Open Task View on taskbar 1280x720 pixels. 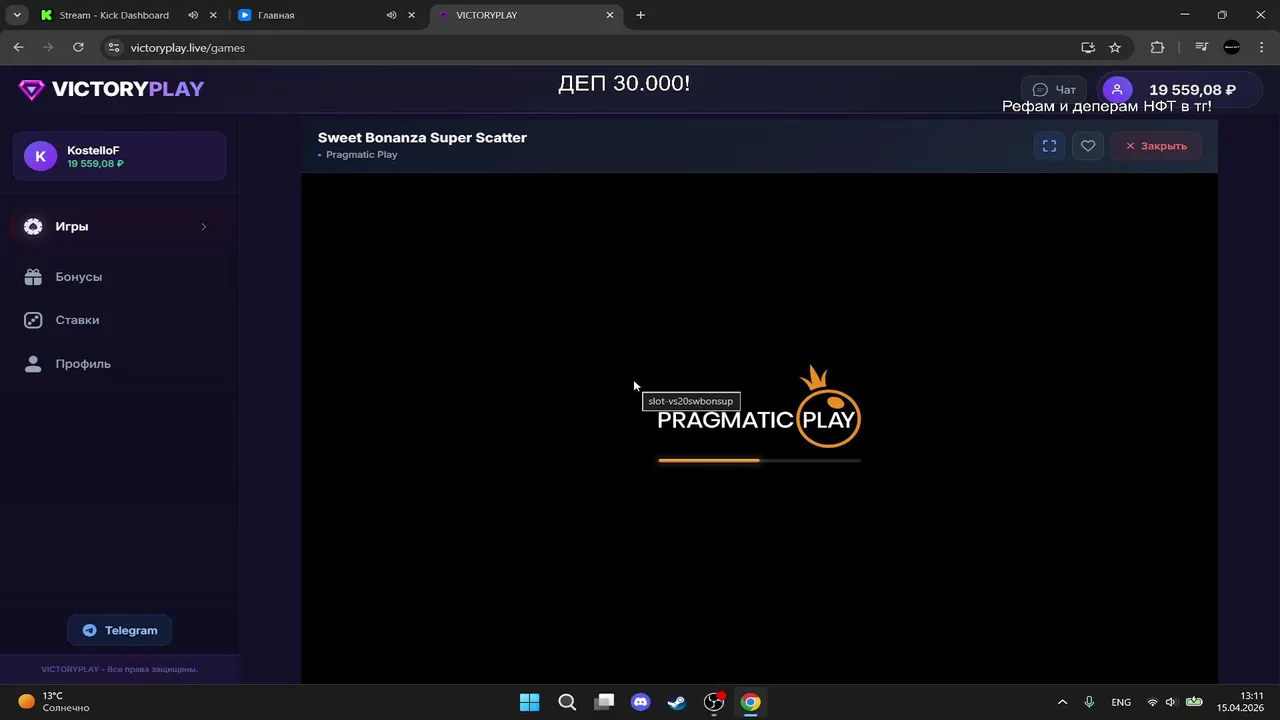coord(604,702)
